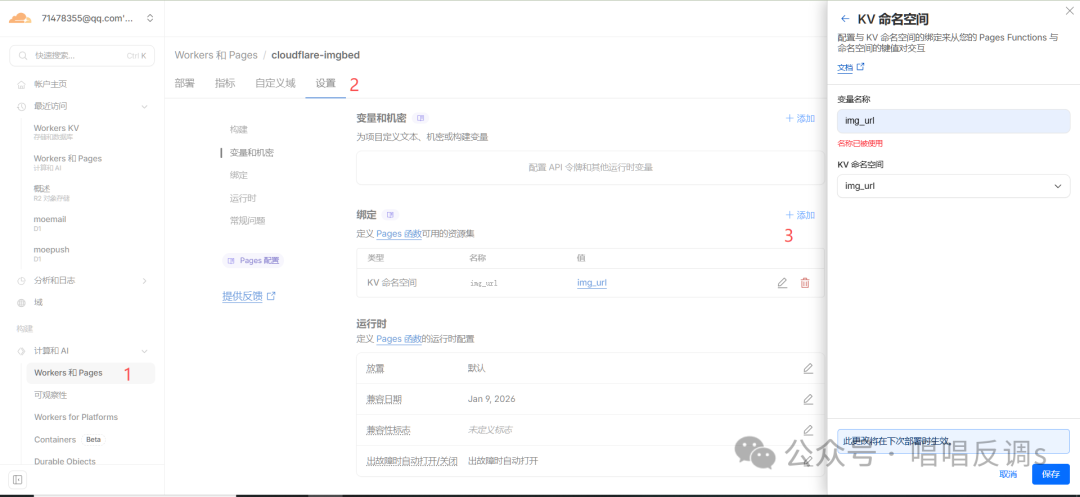Screen dimensions: 1080x497
Task: Switch to the 部署 tab
Action: pyautogui.click(x=184, y=83)
